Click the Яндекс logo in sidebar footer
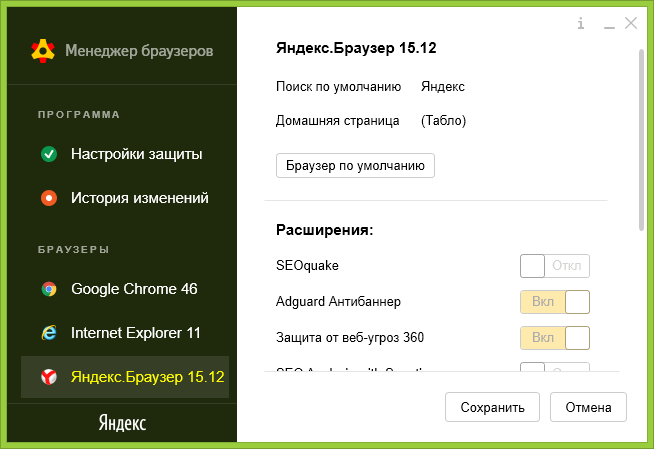Viewport: 654px width, 449px height. tap(122, 423)
